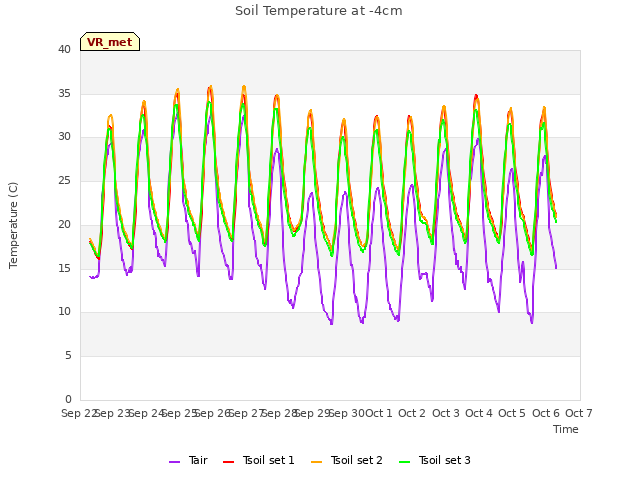The image size is (640, 480).
Task: Click the 10 y-axis tick label
Action: pos(64,312)
